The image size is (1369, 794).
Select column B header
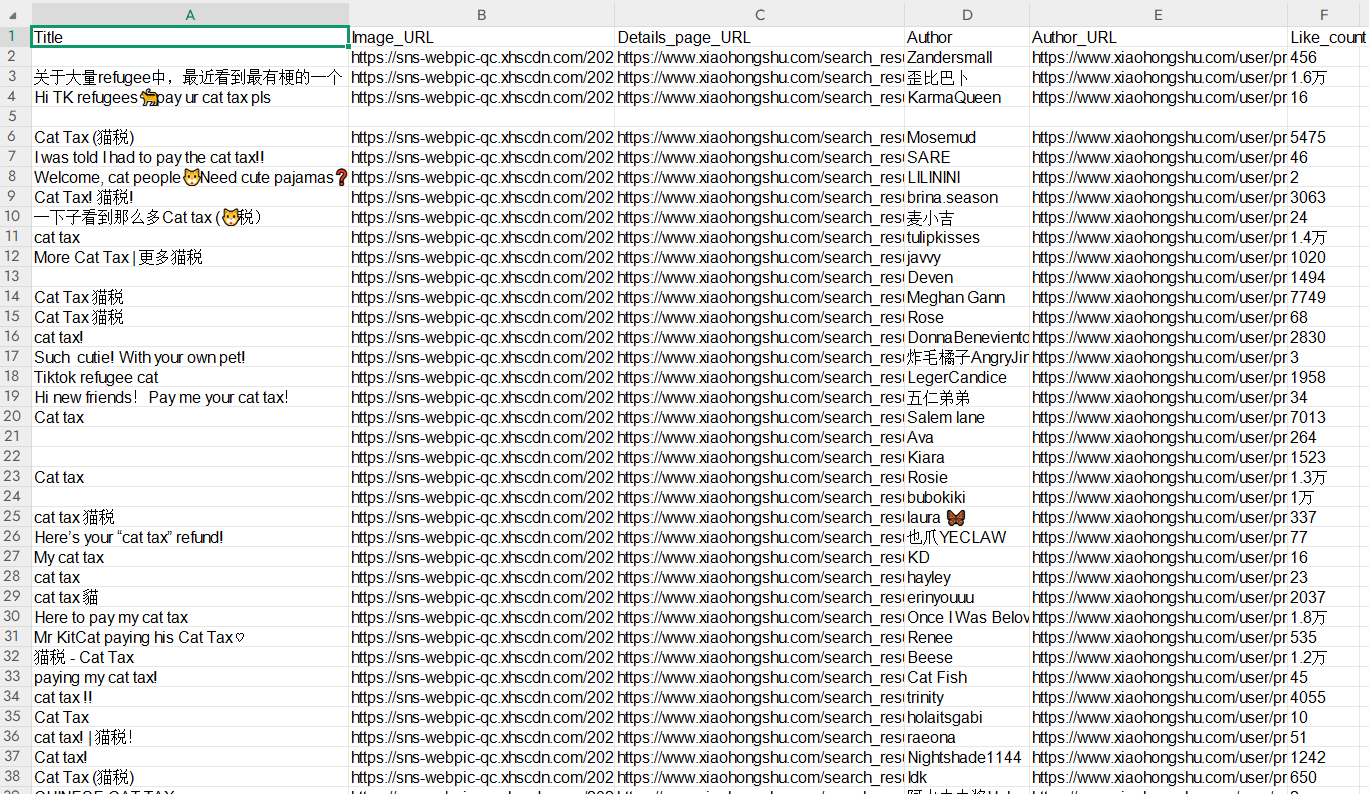click(482, 14)
